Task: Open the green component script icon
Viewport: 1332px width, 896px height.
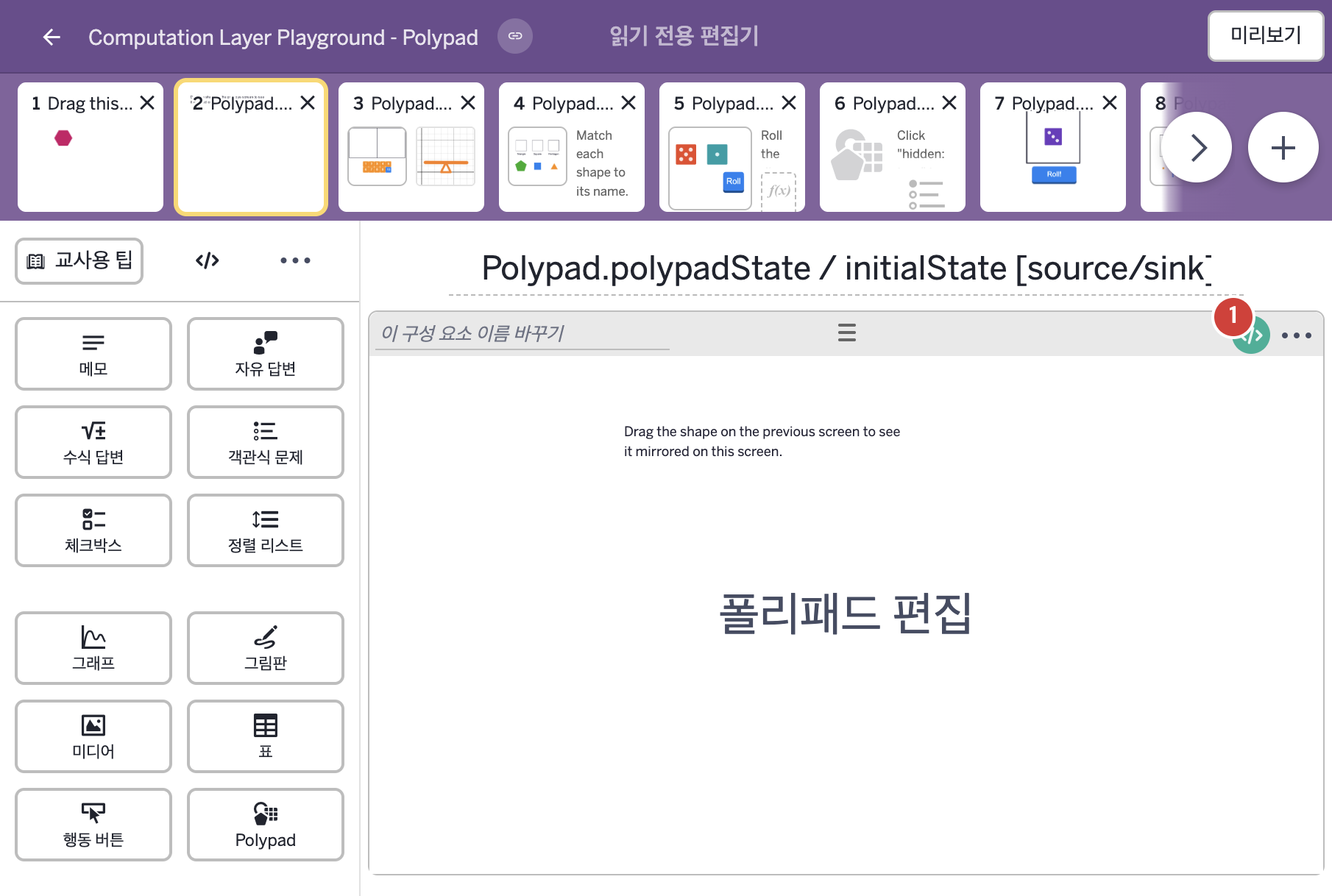Action: pos(1252,335)
